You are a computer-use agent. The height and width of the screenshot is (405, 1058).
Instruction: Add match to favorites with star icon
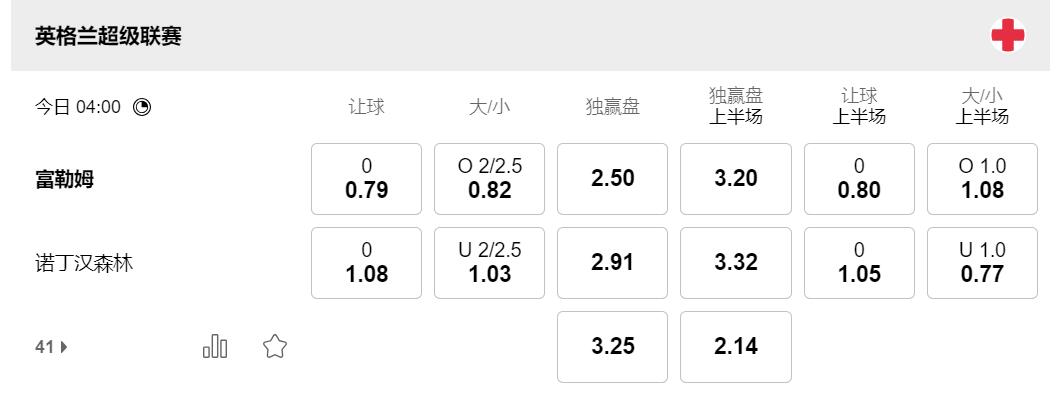point(274,347)
